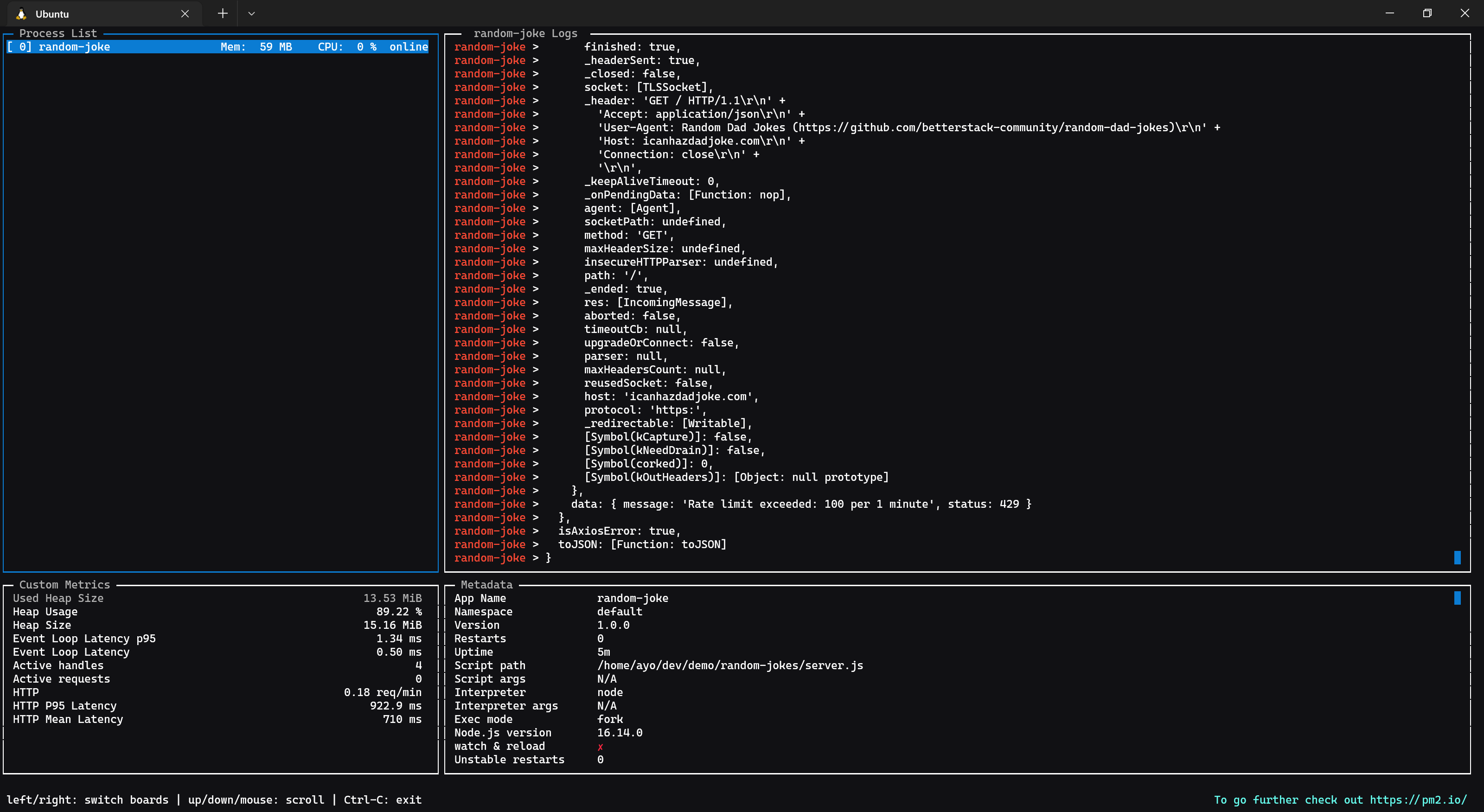The height and width of the screenshot is (812, 1484).
Task: Click the online status label of random-joke
Action: (409, 47)
